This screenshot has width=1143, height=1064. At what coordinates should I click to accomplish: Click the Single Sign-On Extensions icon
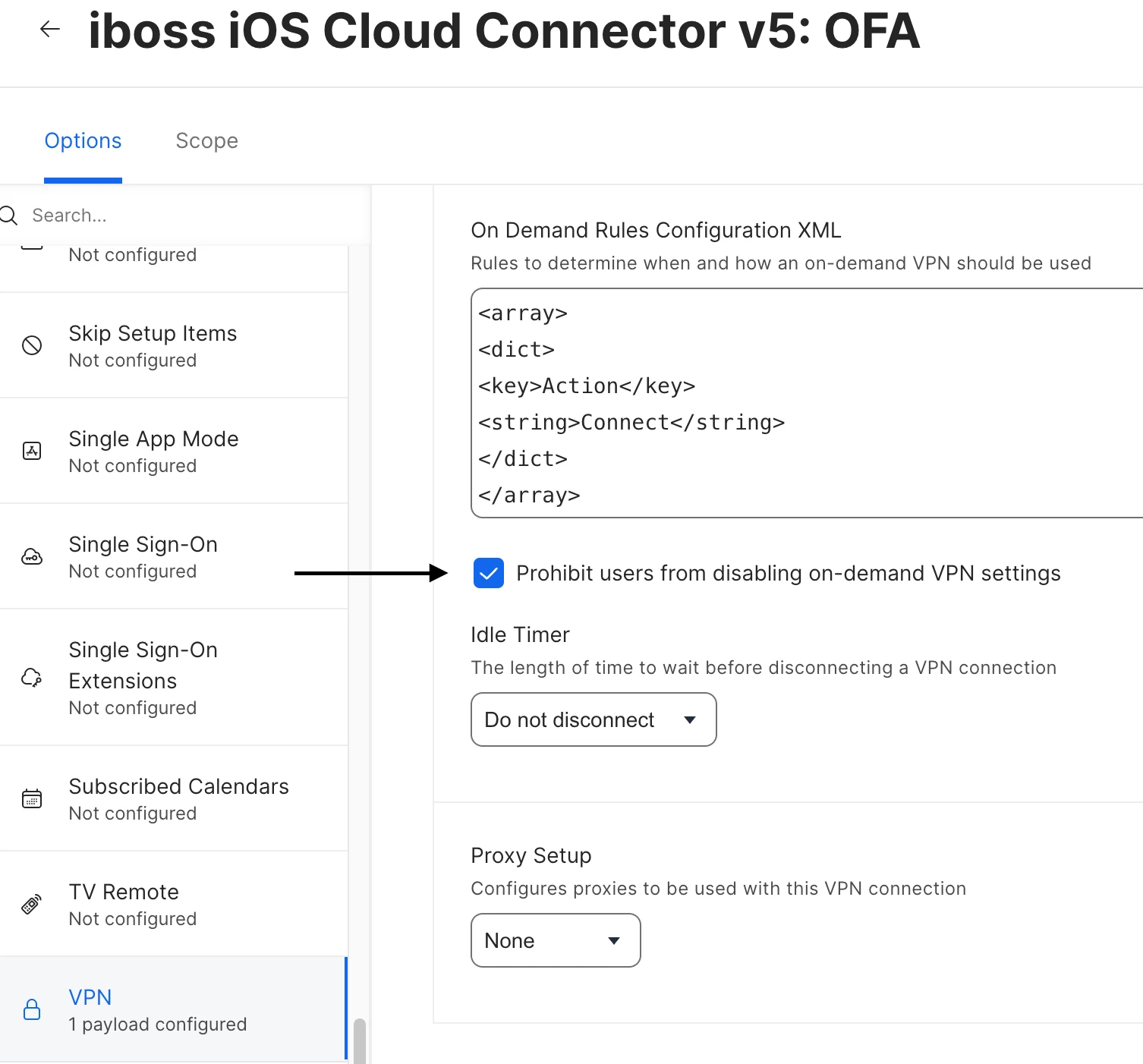click(x=32, y=677)
